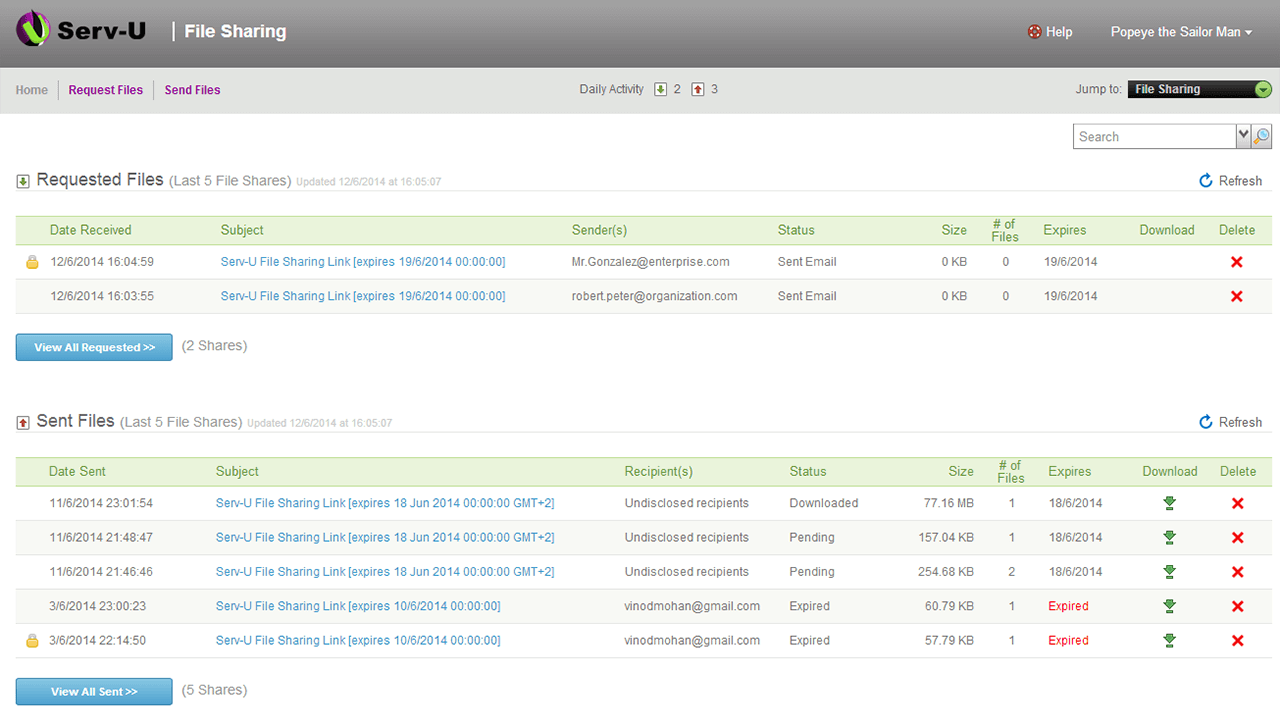Delete the sent share from 11/6/2014 21:48:47
The image size is (1280, 724).
tap(1238, 537)
